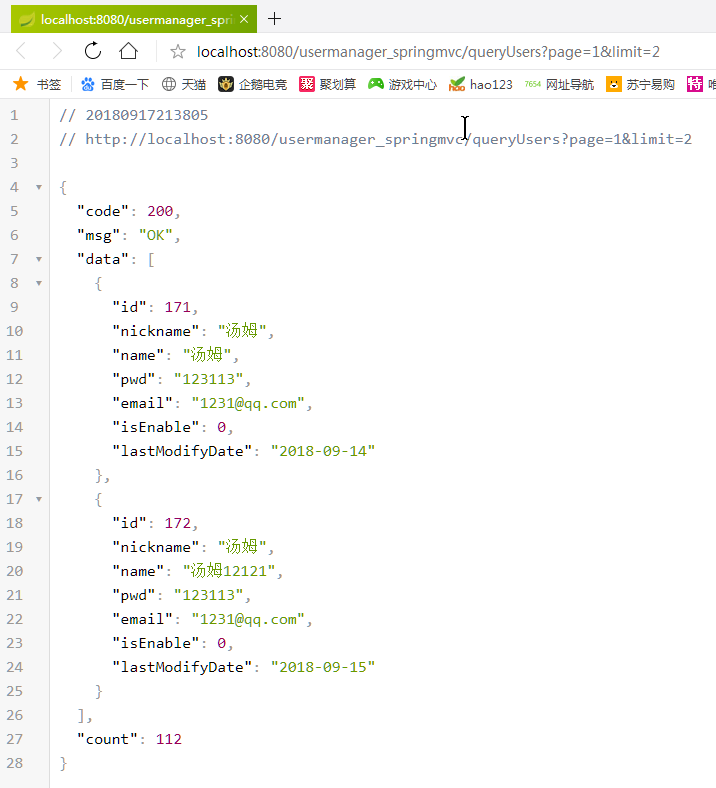Click the address bar URL field
This screenshot has height=788, width=716.
pos(428,52)
